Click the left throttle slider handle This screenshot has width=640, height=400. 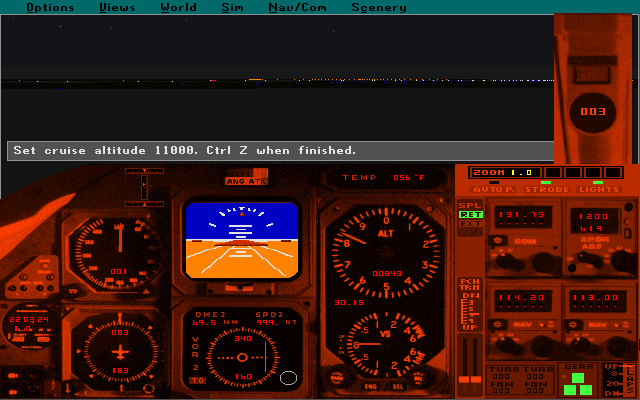click(464, 380)
